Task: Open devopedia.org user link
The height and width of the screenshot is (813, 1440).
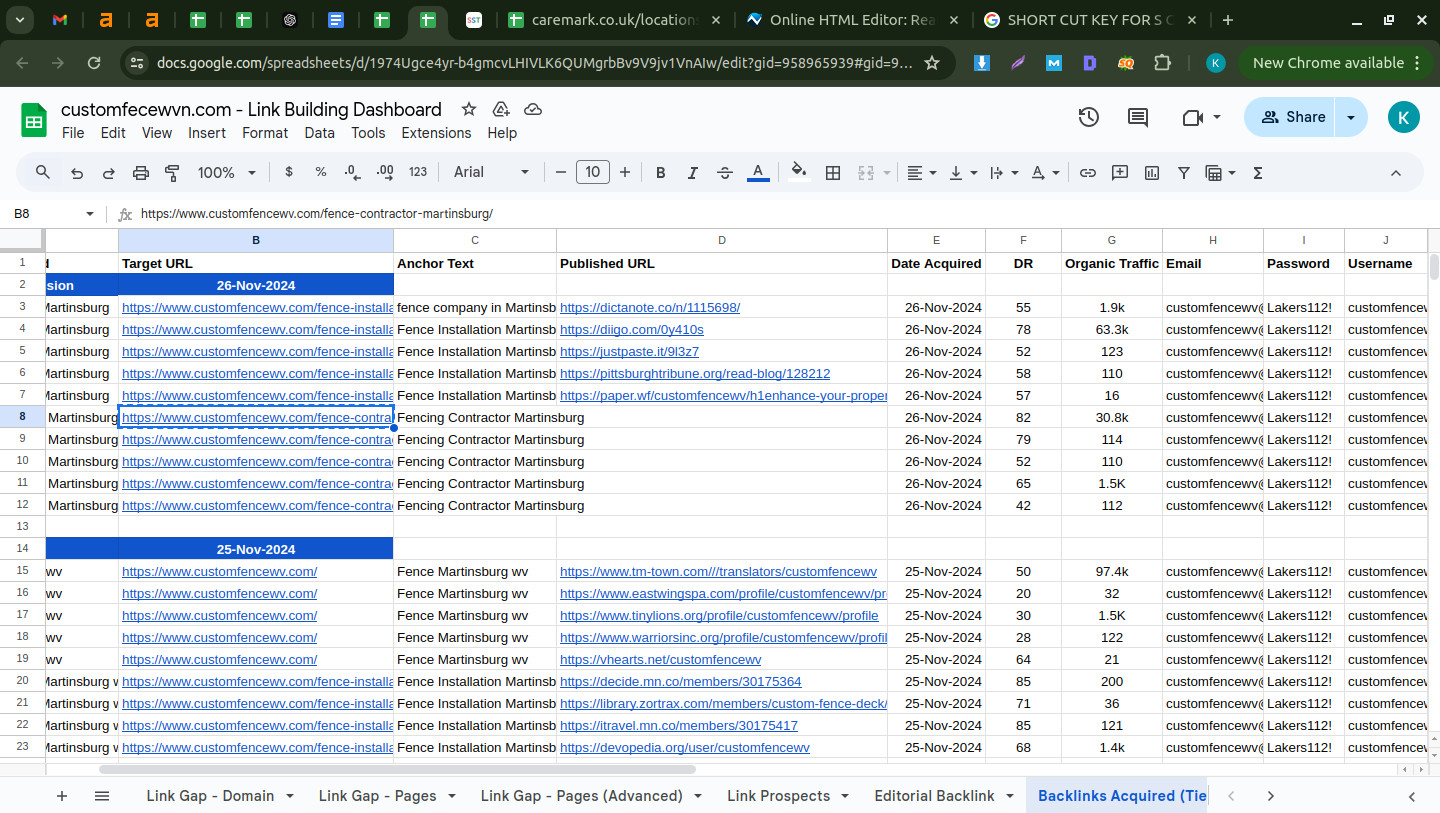Action: 685,748
